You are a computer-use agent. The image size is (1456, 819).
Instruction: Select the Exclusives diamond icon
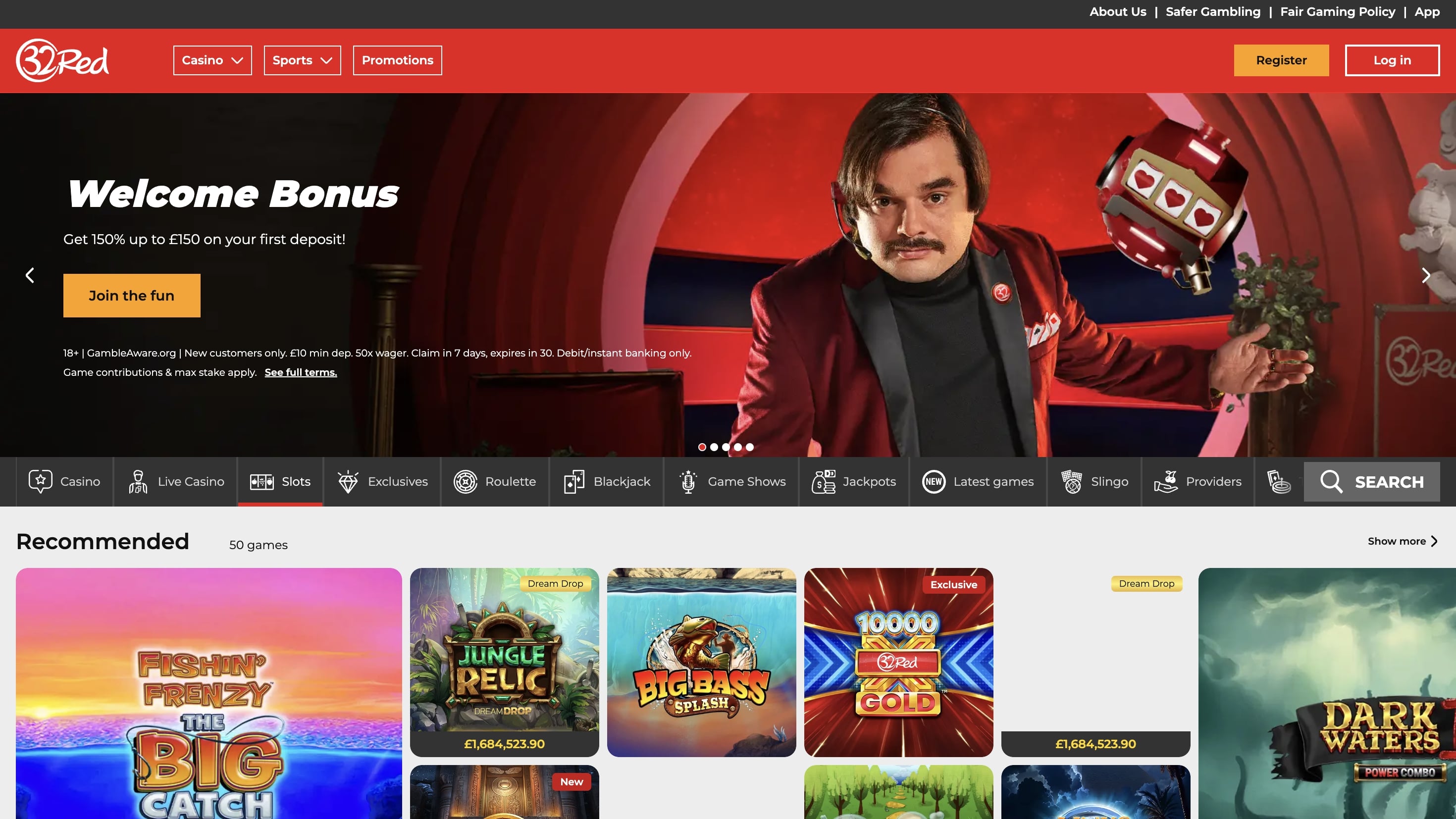point(348,482)
